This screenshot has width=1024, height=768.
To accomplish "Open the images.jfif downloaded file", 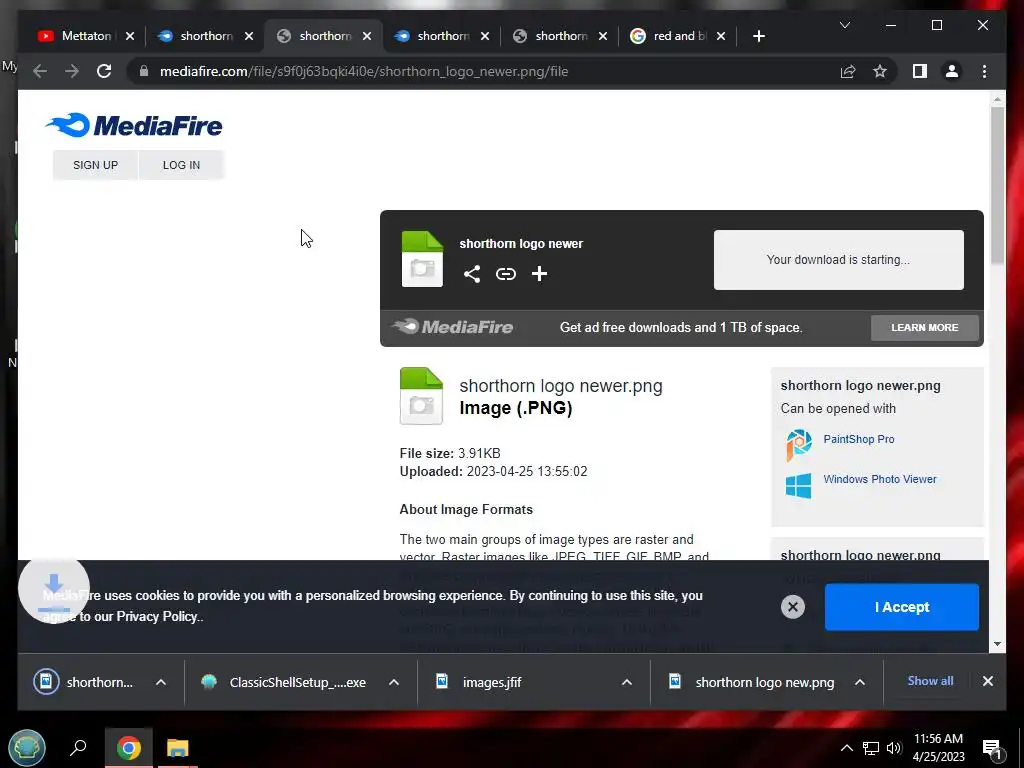I will click(492, 682).
